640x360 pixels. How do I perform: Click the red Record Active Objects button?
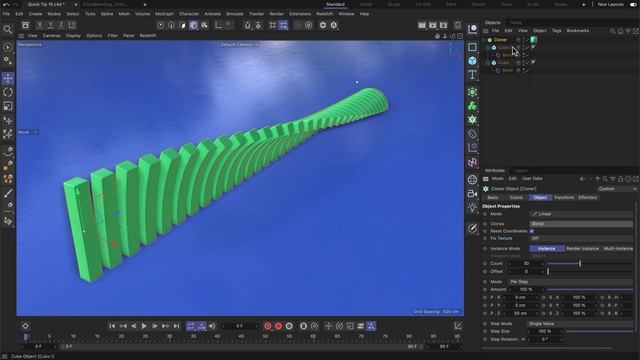[268, 326]
